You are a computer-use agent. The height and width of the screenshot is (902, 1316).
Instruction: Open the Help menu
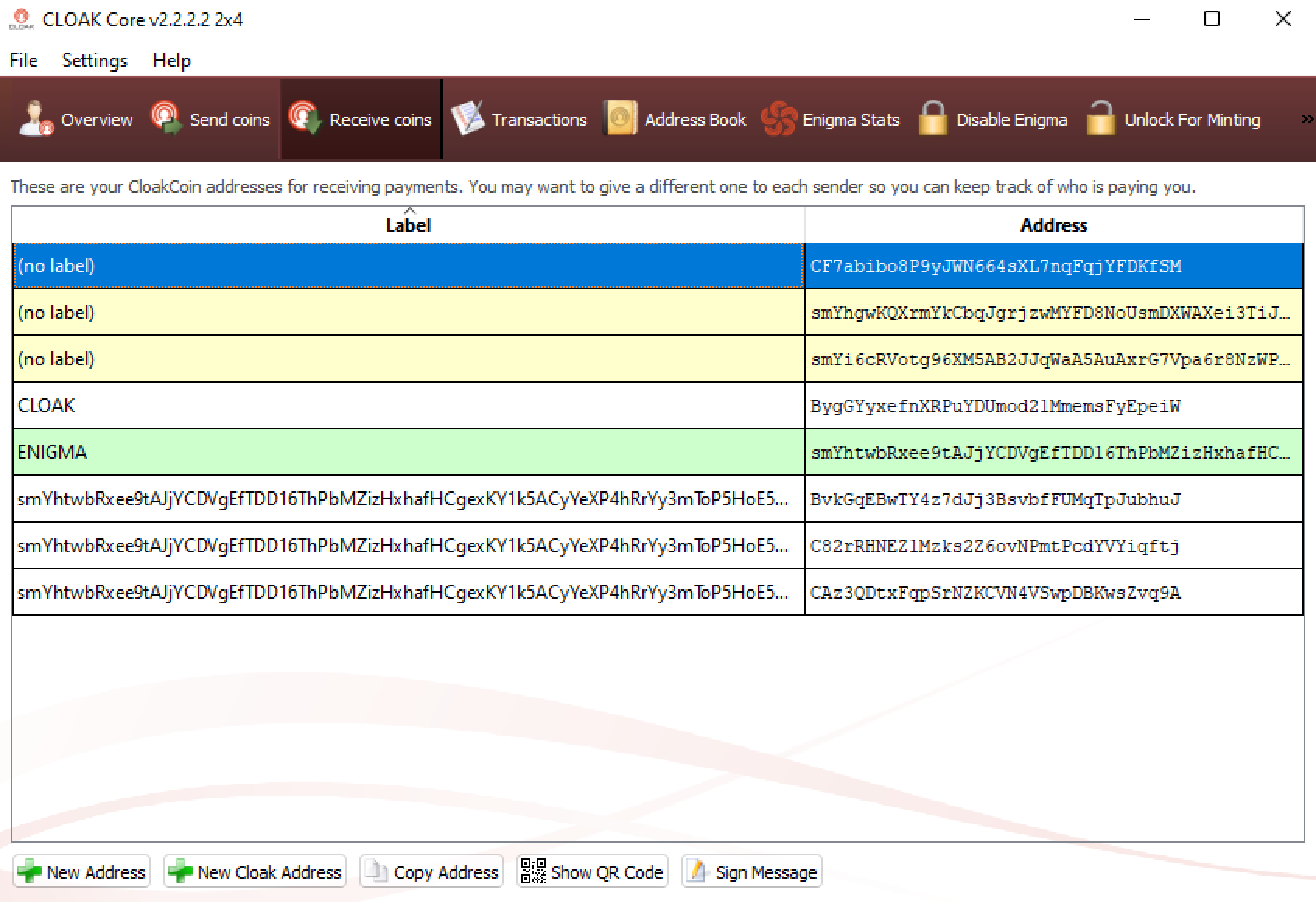[x=172, y=61]
